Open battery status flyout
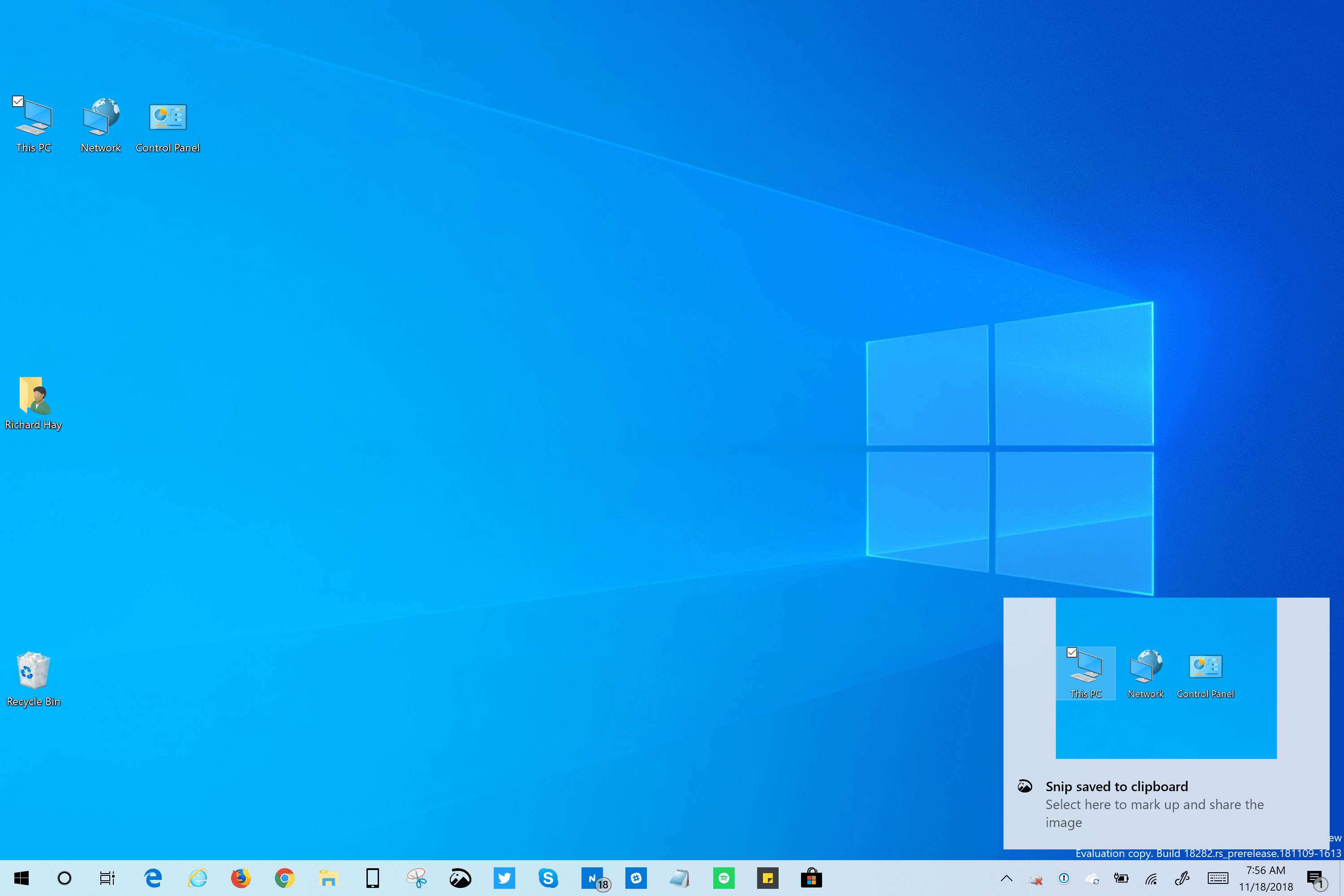This screenshot has height=896, width=1344. point(1121,878)
